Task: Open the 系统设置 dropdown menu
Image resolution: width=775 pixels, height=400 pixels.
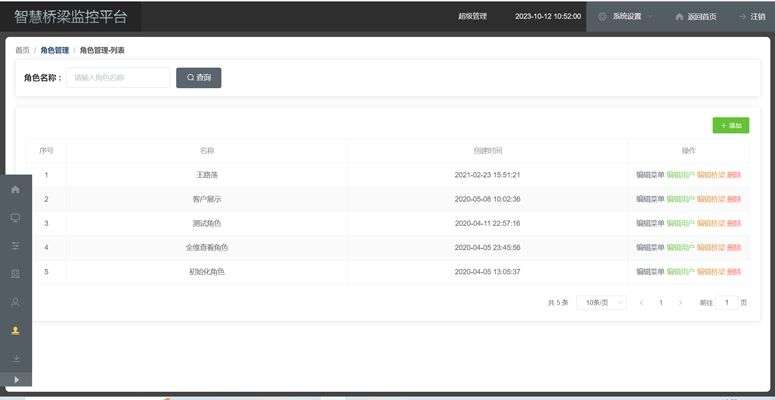Action: point(626,17)
